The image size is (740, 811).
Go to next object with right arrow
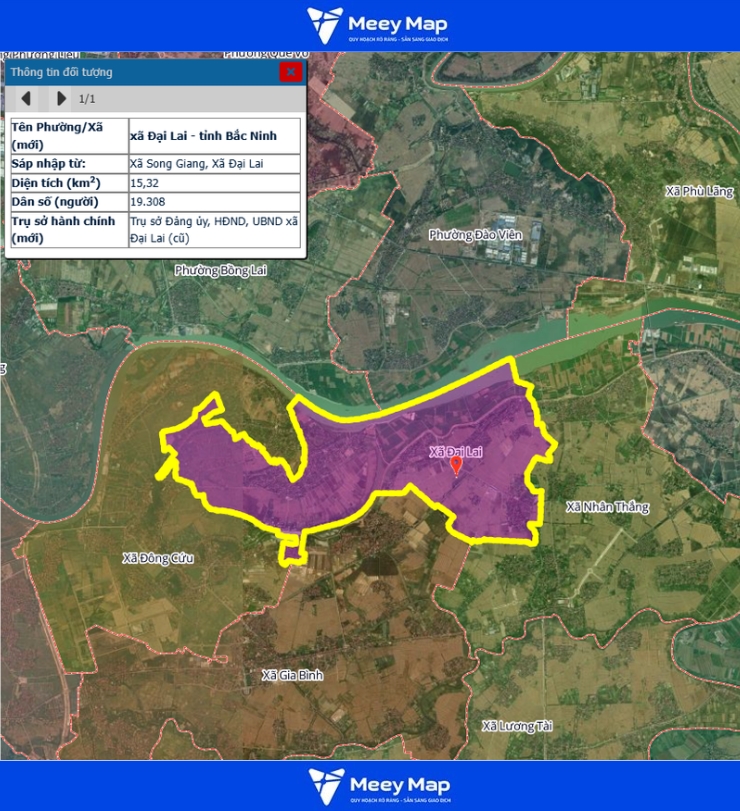[x=61, y=99]
